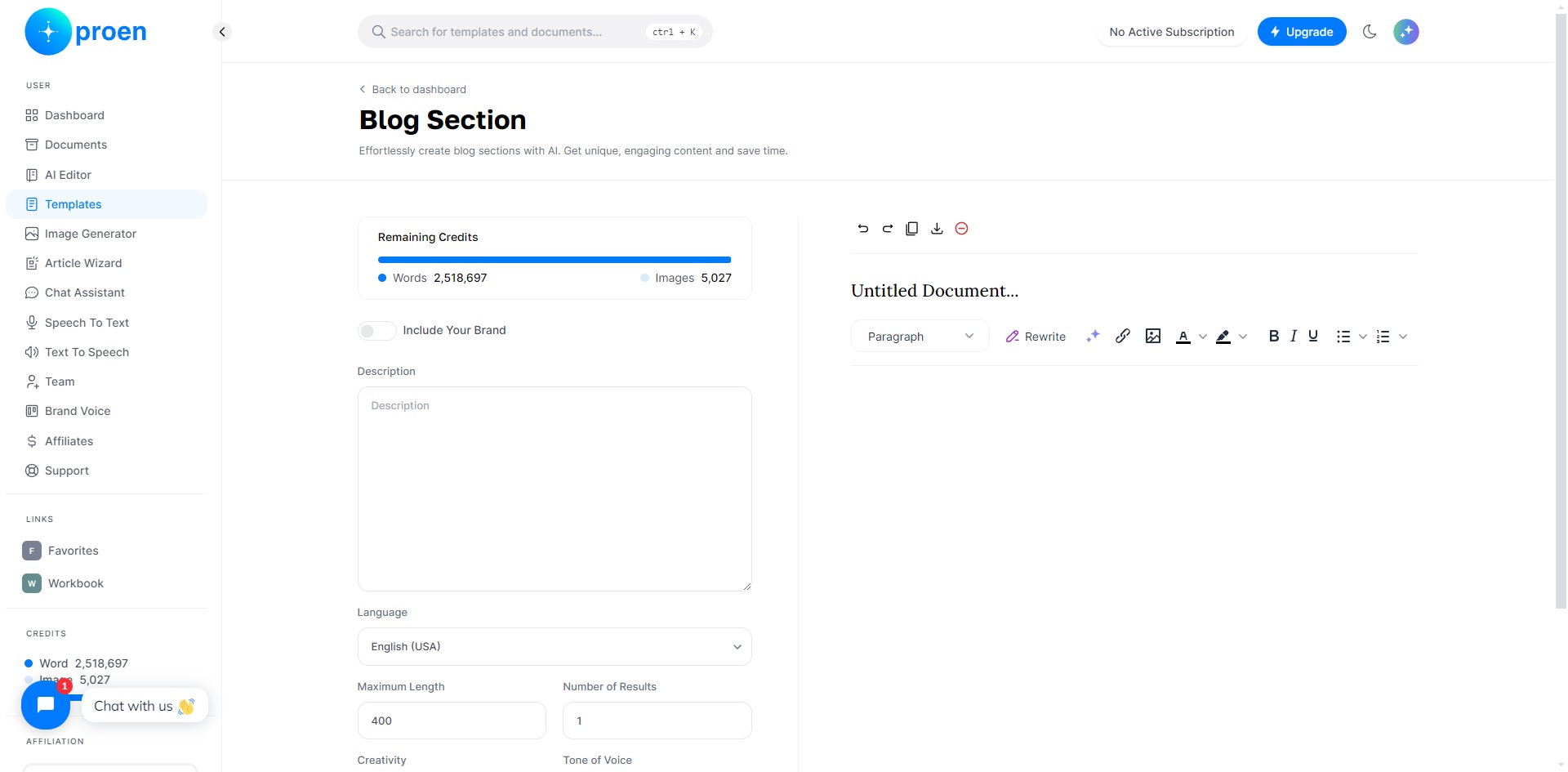Open Documents in the sidebar
Screen dimensions: 1568x772
106,145
